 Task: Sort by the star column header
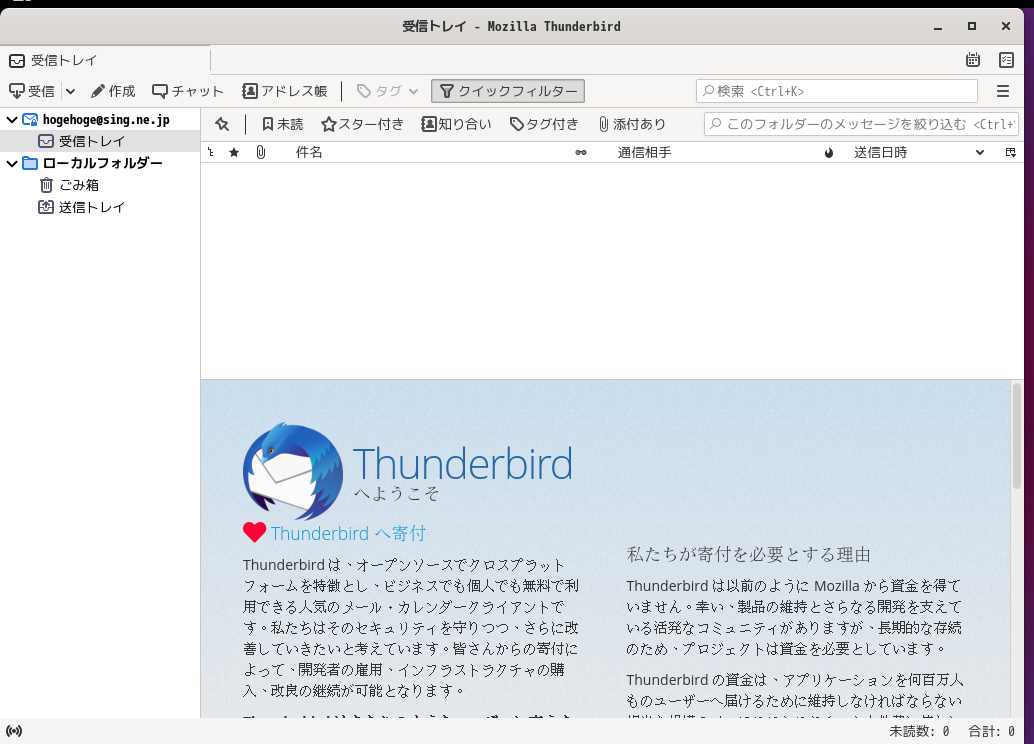234,152
